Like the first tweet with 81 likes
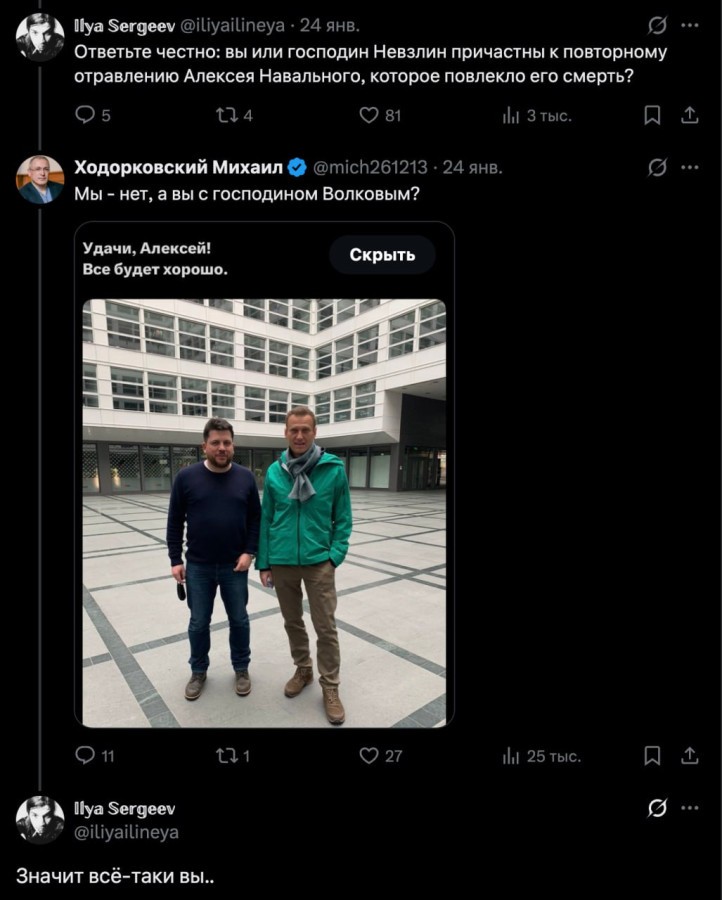This screenshot has width=722, height=900. tap(369, 115)
